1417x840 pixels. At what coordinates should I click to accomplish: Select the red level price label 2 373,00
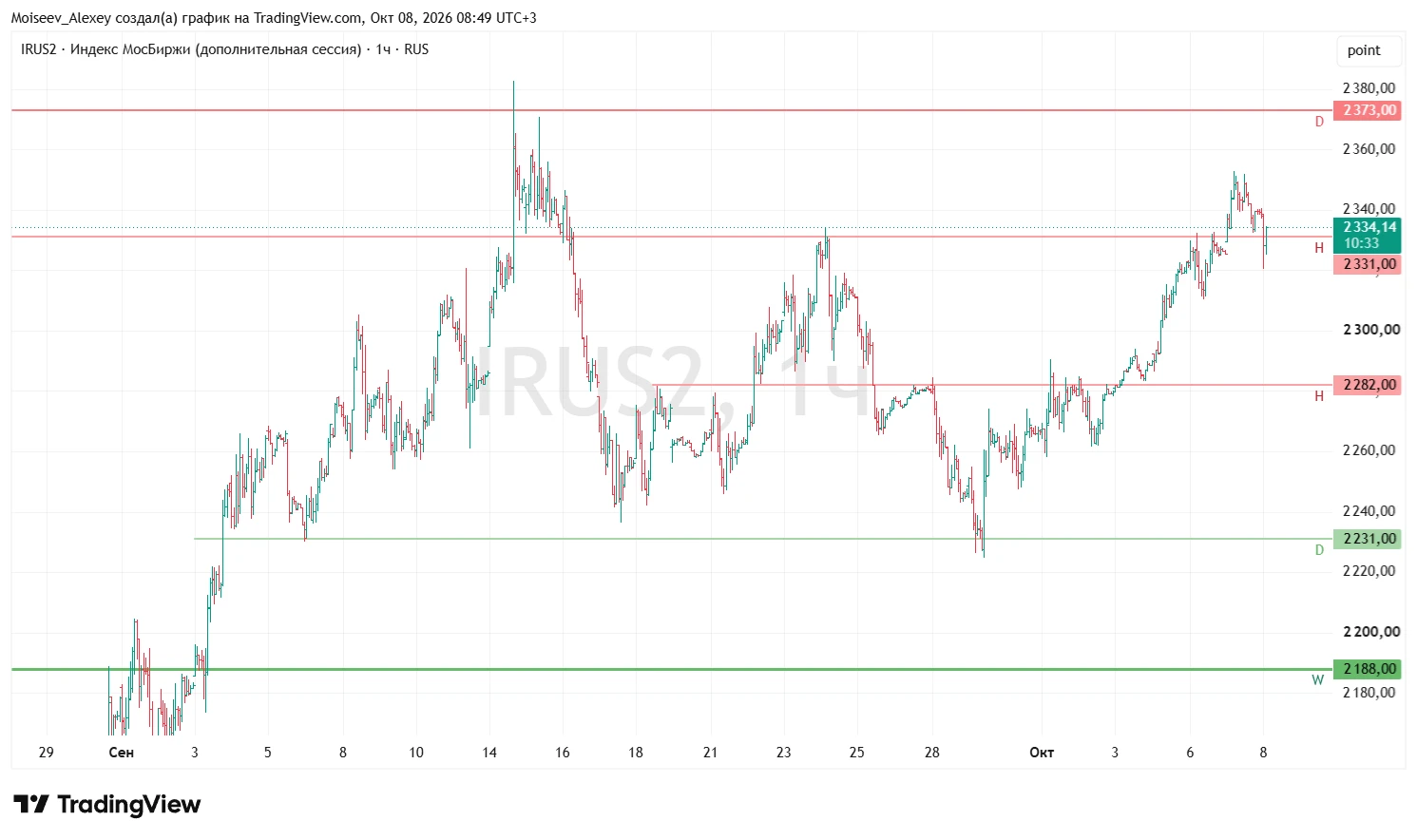point(1368,110)
